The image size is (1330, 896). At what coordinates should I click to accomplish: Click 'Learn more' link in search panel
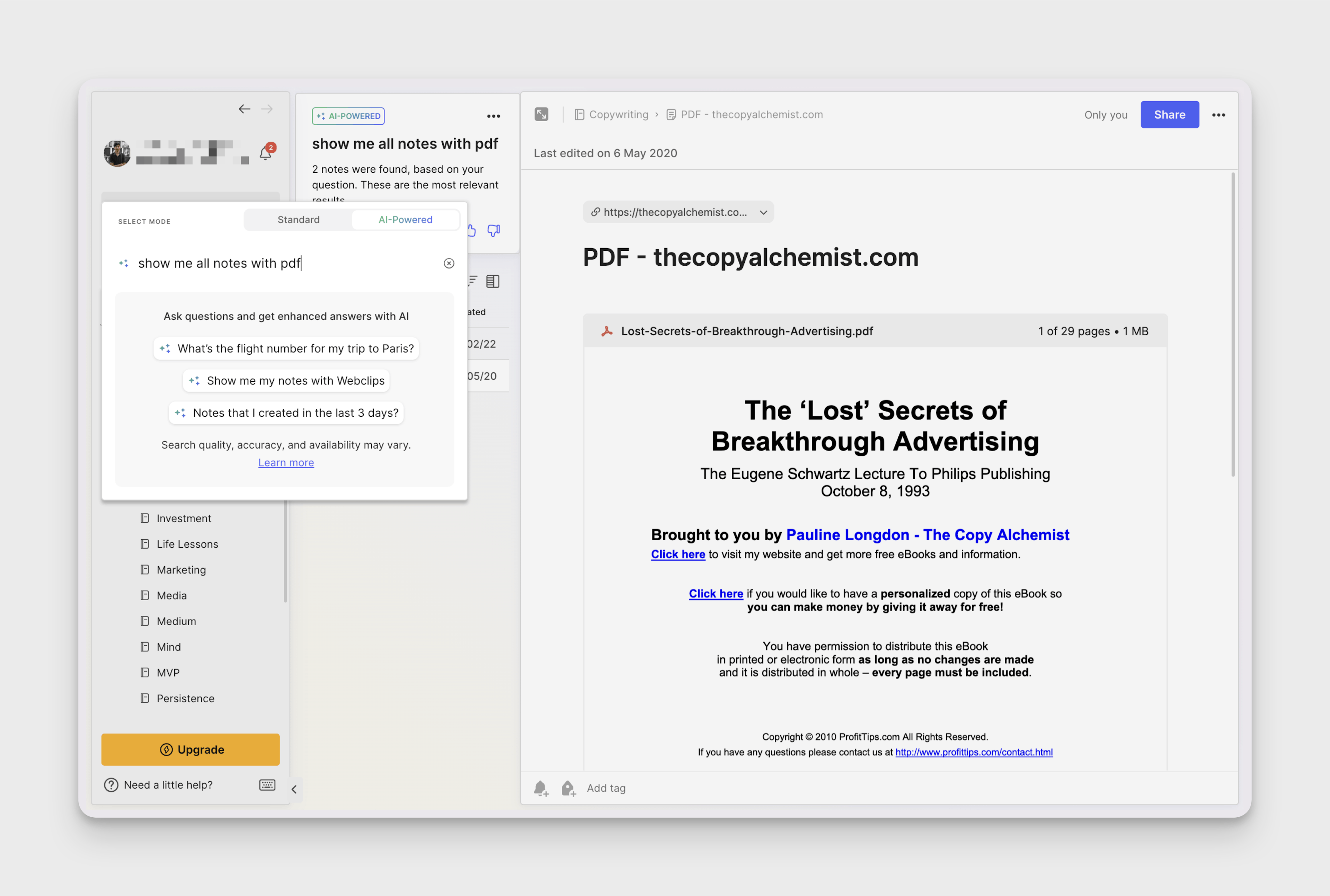pos(286,462)
